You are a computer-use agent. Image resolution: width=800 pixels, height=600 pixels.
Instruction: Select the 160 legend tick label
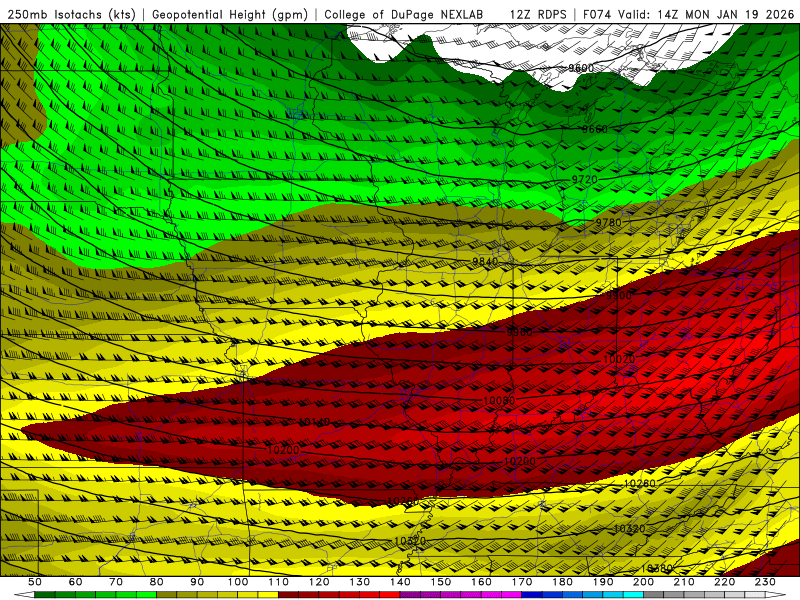[481, 582]
